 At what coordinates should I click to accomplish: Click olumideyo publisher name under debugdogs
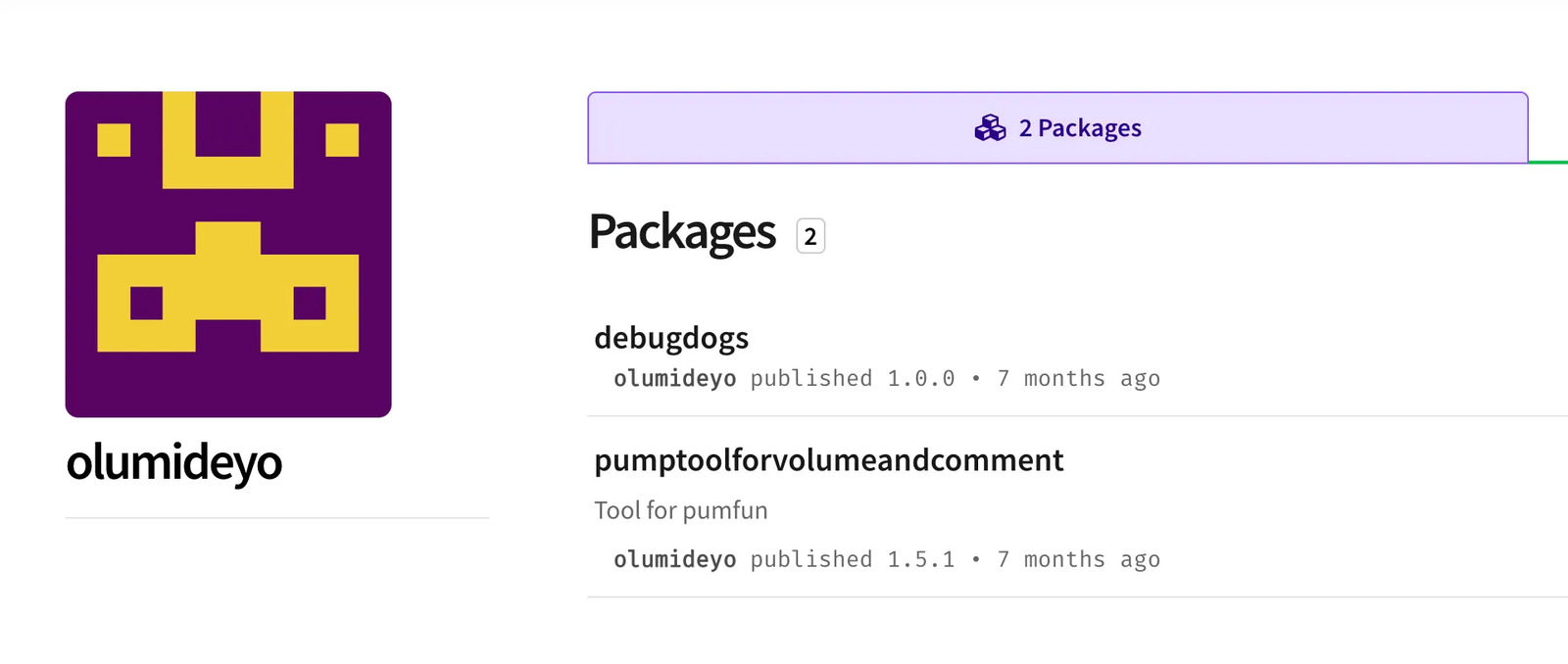pos(674,379)
